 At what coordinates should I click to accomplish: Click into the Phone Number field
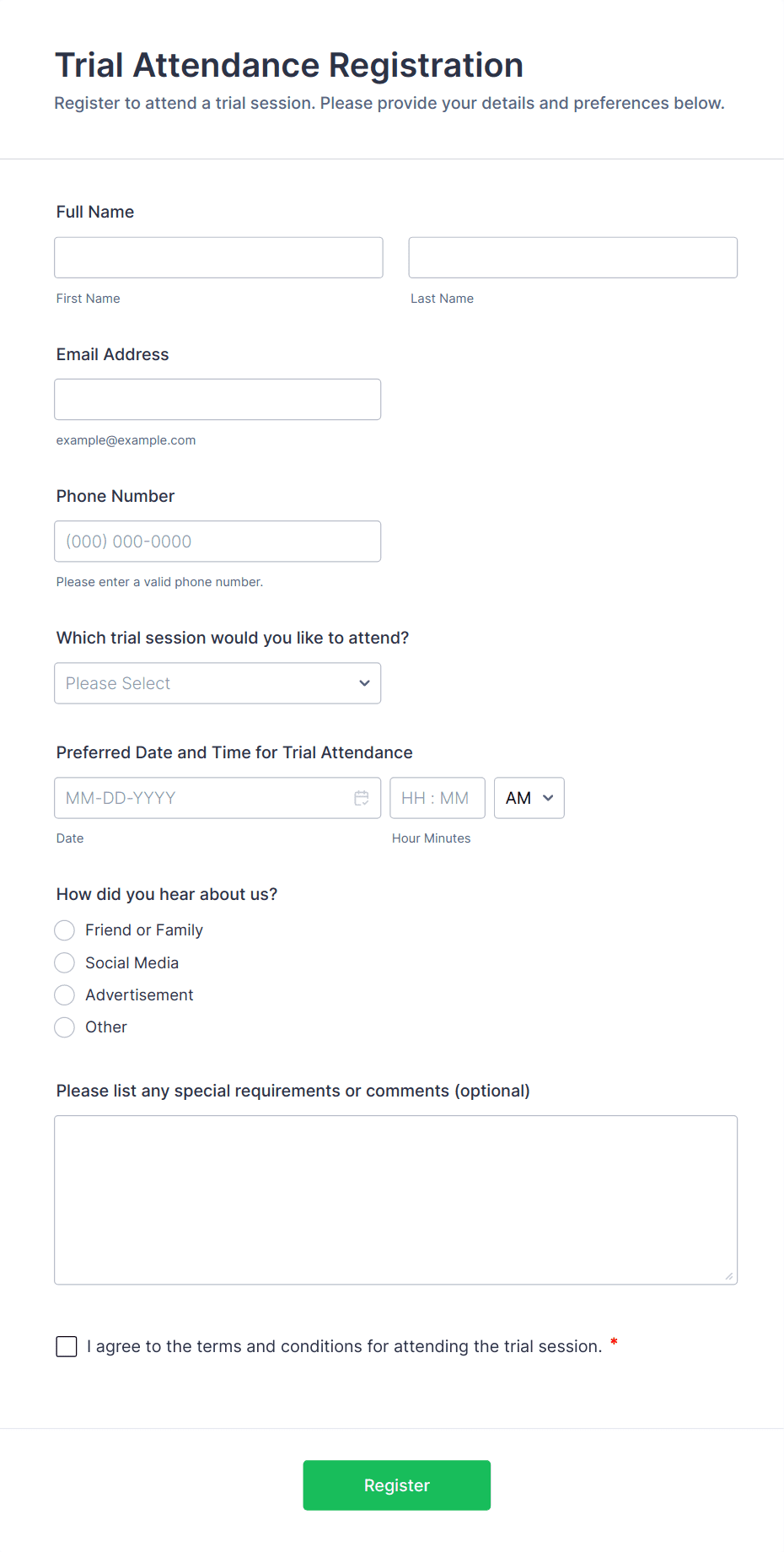[x=217, y=542]
